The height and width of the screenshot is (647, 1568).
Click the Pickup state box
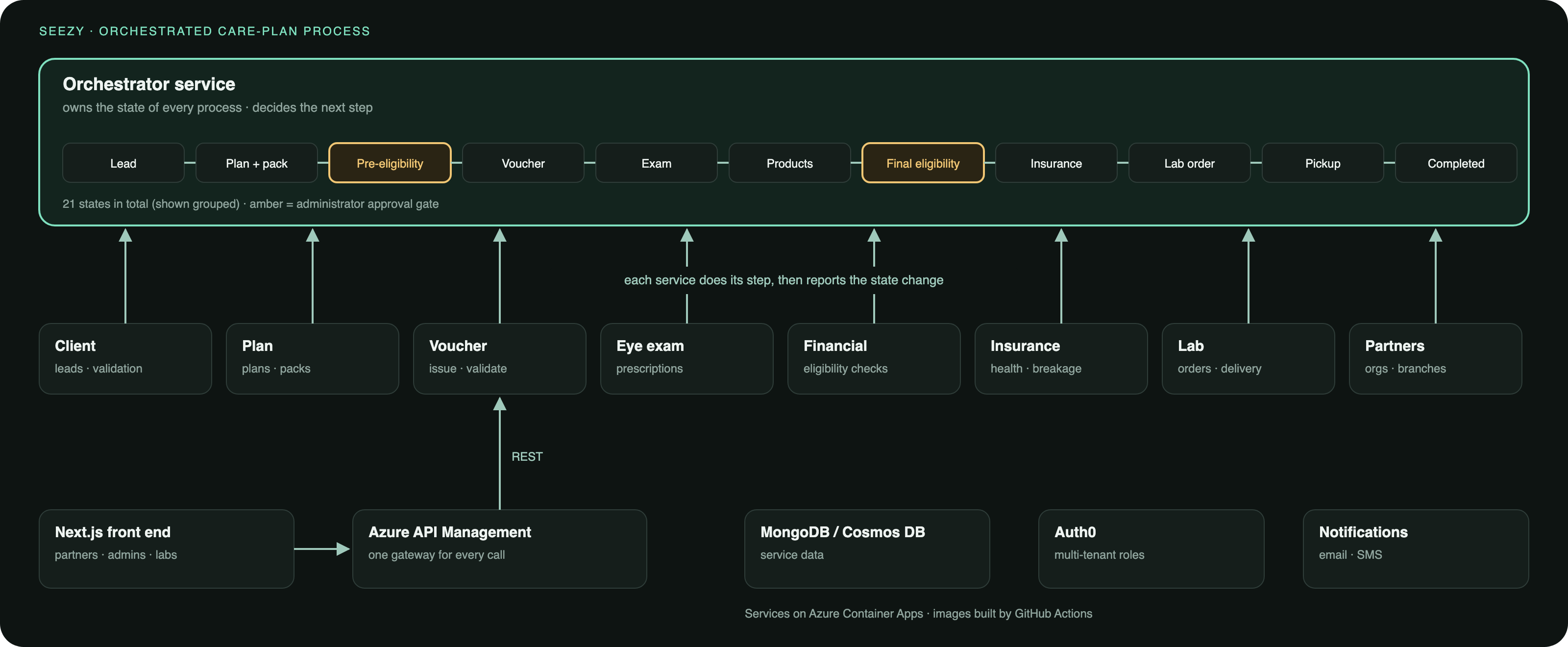click(x=1323, y=163)
